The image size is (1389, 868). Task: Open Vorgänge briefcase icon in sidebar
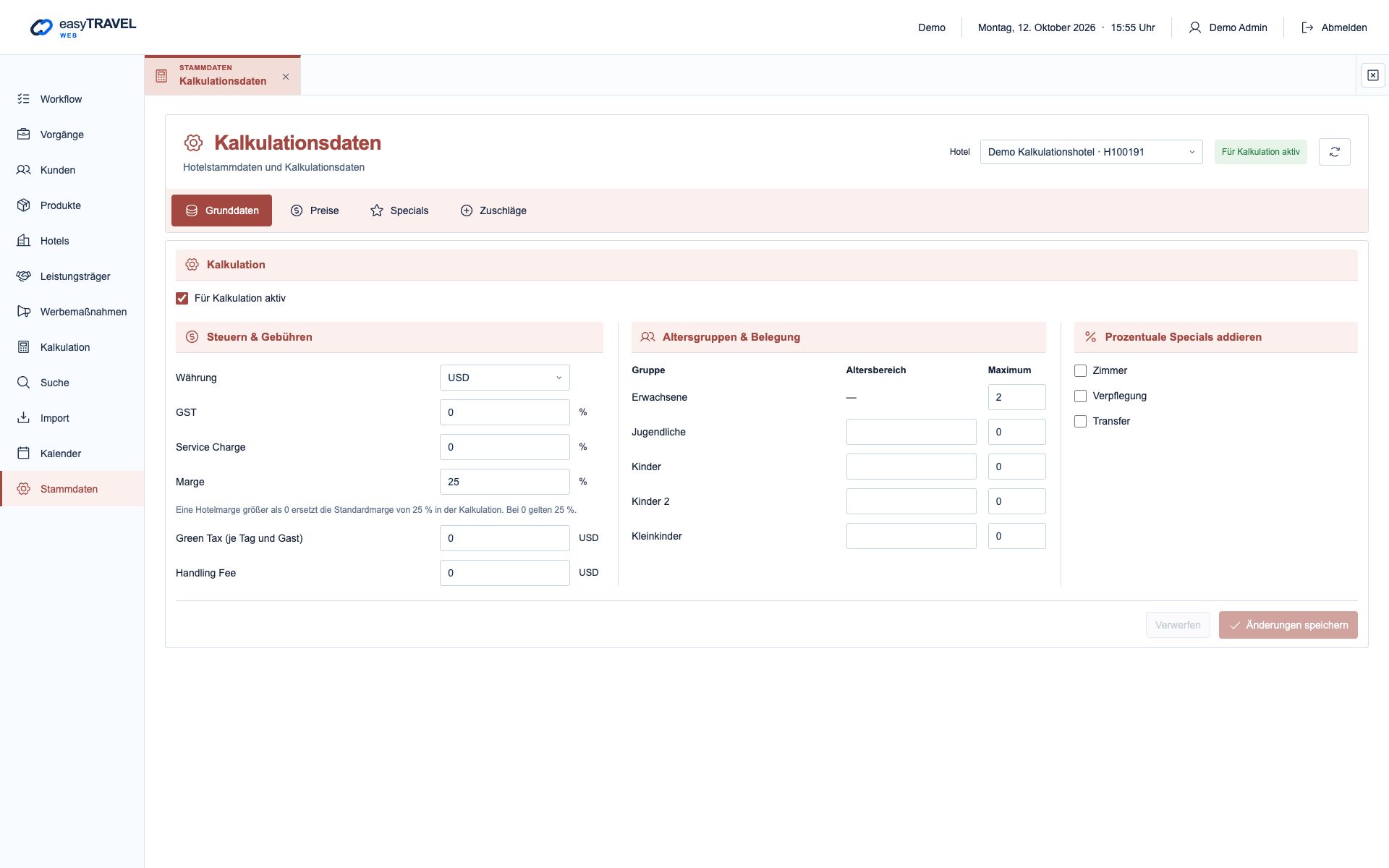tap(23, 135)
